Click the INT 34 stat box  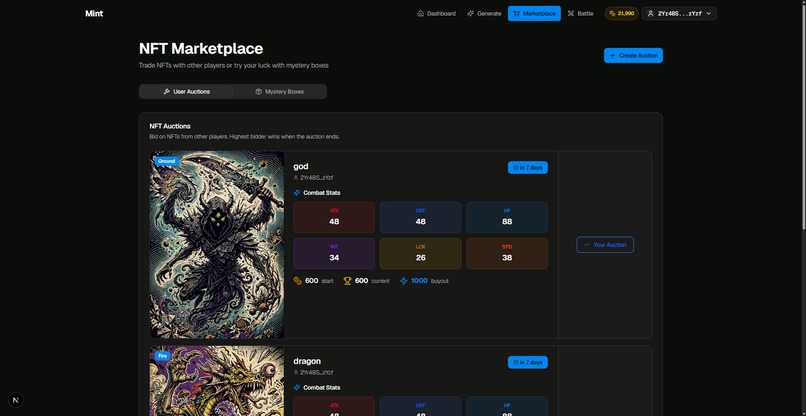tap(334, 253)
